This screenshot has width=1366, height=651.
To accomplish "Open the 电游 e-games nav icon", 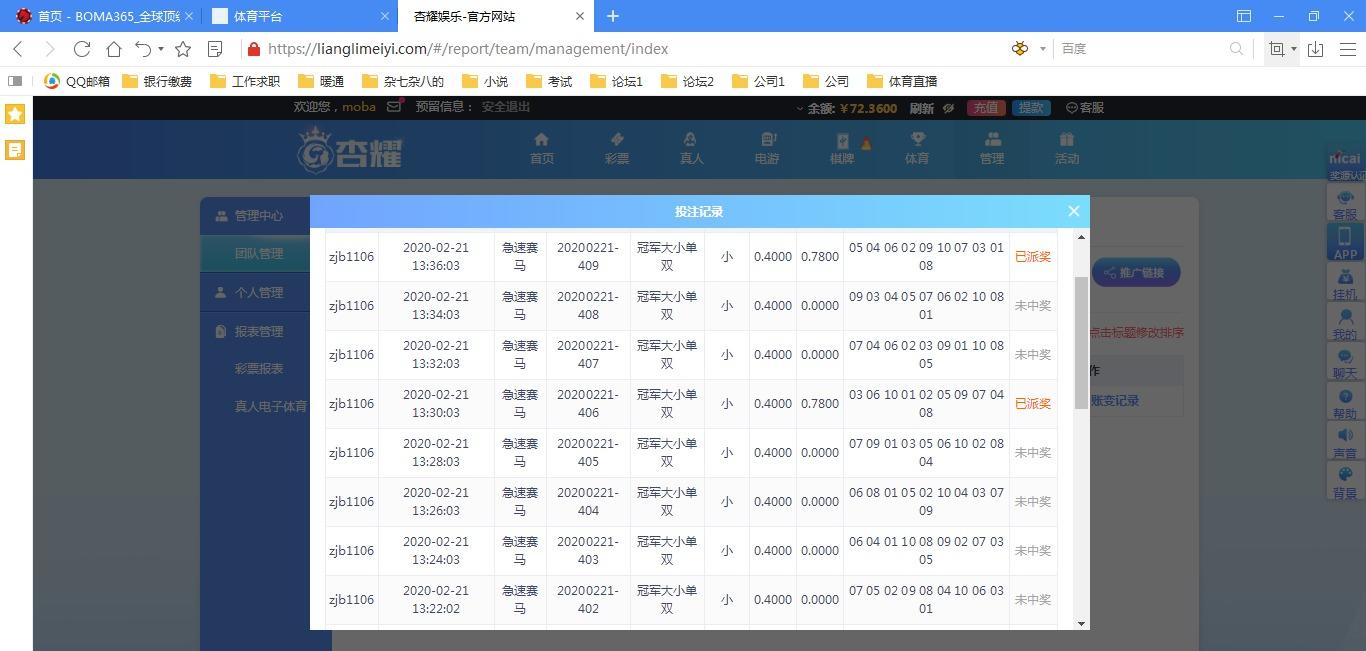I will [767, 148].
